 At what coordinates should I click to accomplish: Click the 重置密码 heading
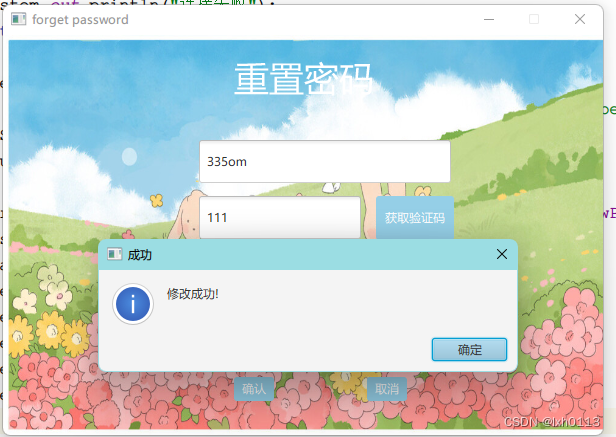coord(303,80)
